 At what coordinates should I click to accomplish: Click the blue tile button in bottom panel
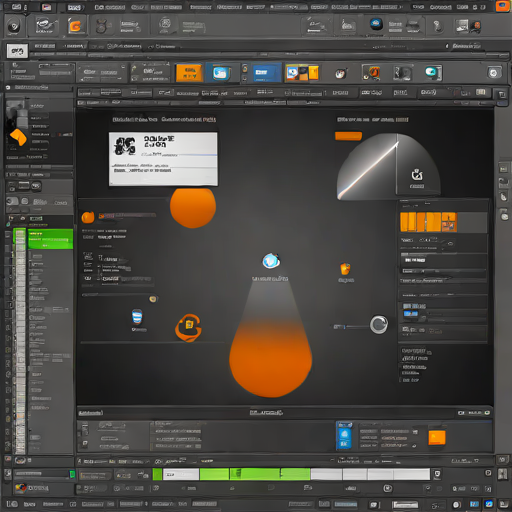[x=344, y=436]
